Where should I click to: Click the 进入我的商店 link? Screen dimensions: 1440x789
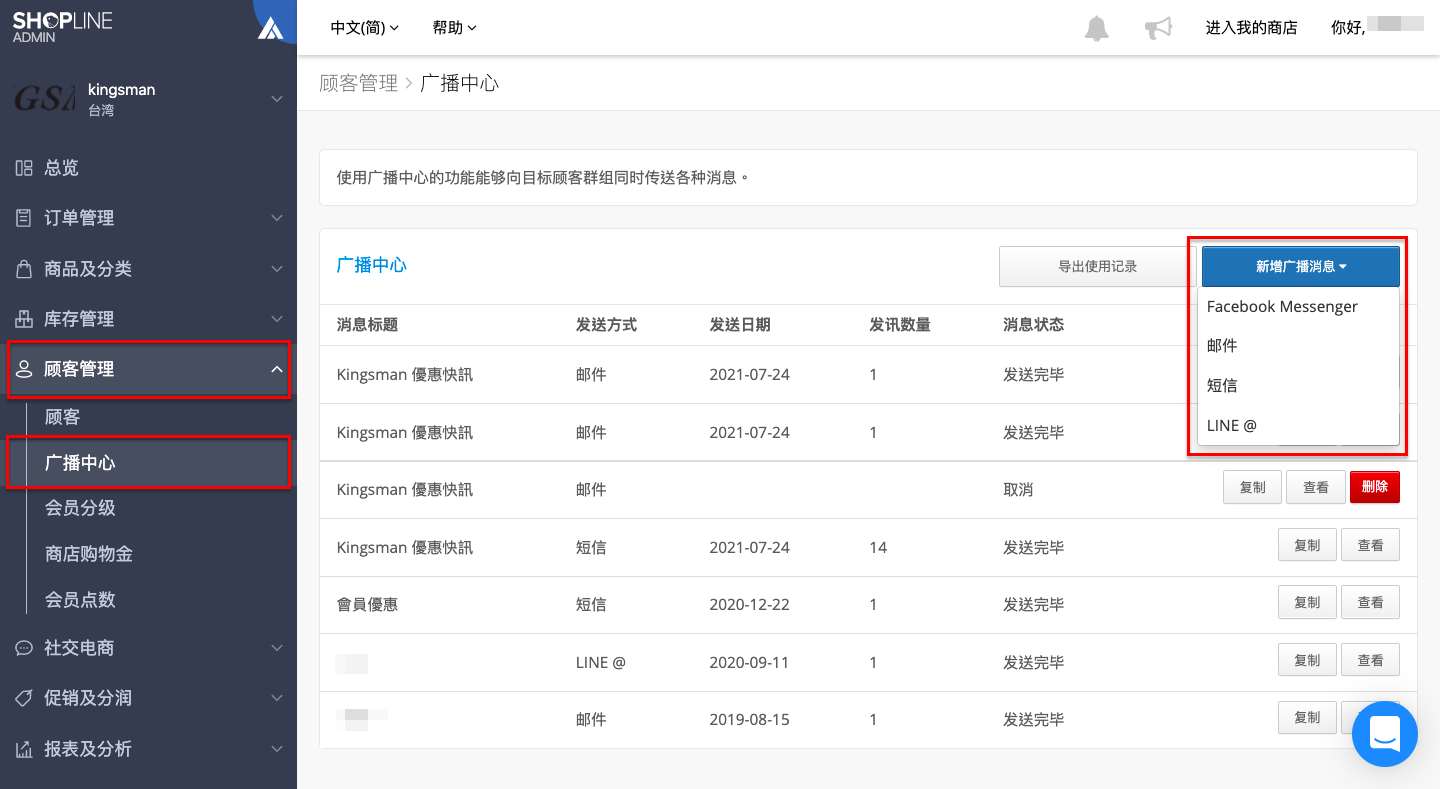(1251, 28)
